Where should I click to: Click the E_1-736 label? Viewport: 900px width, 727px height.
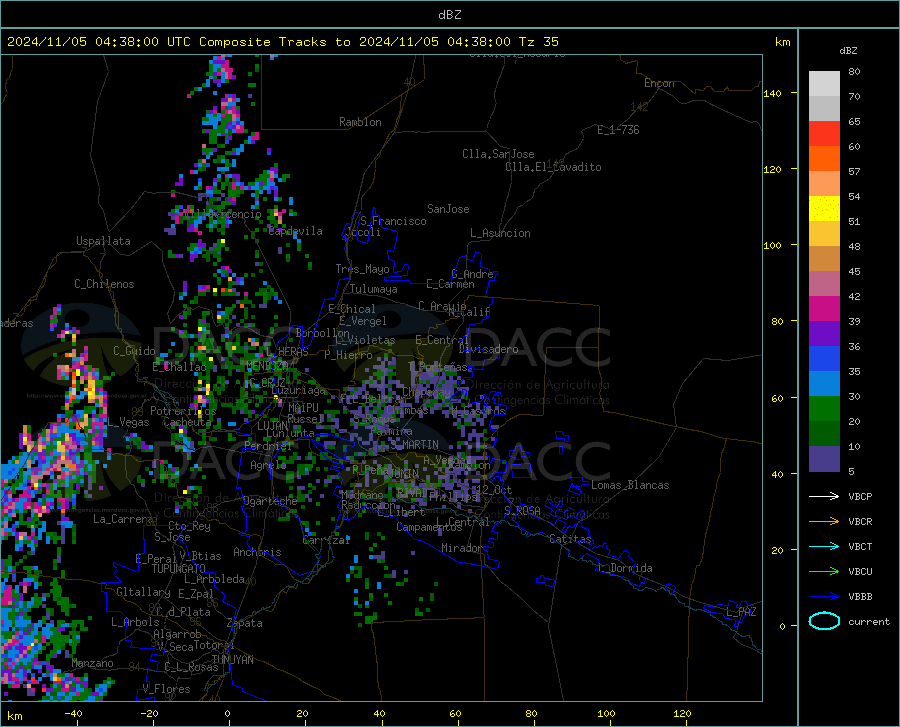pyautogui.click(x=618, y=130)
